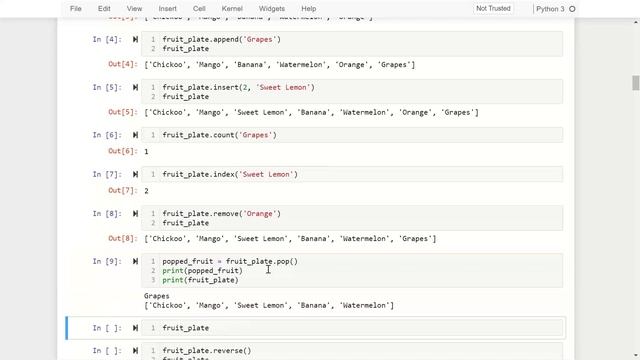Viewport: 640px width, 360px height.
Task: Click the print(popped_fruit) line in cell 9
Action: [x=202, y=271]
